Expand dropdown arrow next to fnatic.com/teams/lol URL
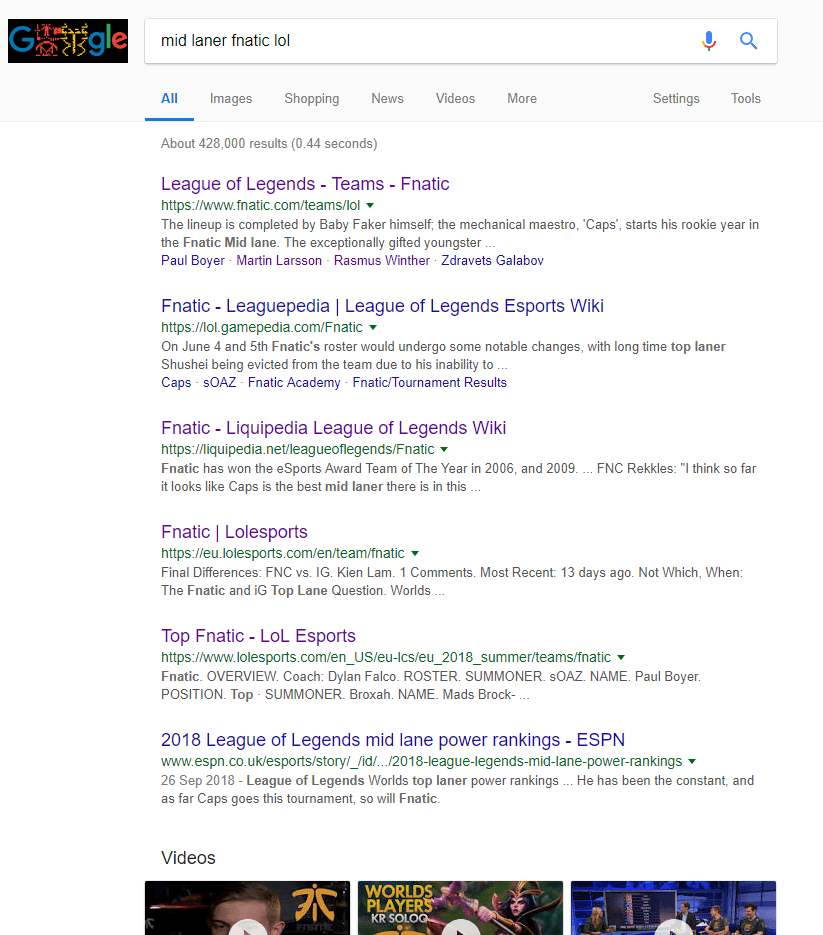823x935 pixels. (370, 205)
